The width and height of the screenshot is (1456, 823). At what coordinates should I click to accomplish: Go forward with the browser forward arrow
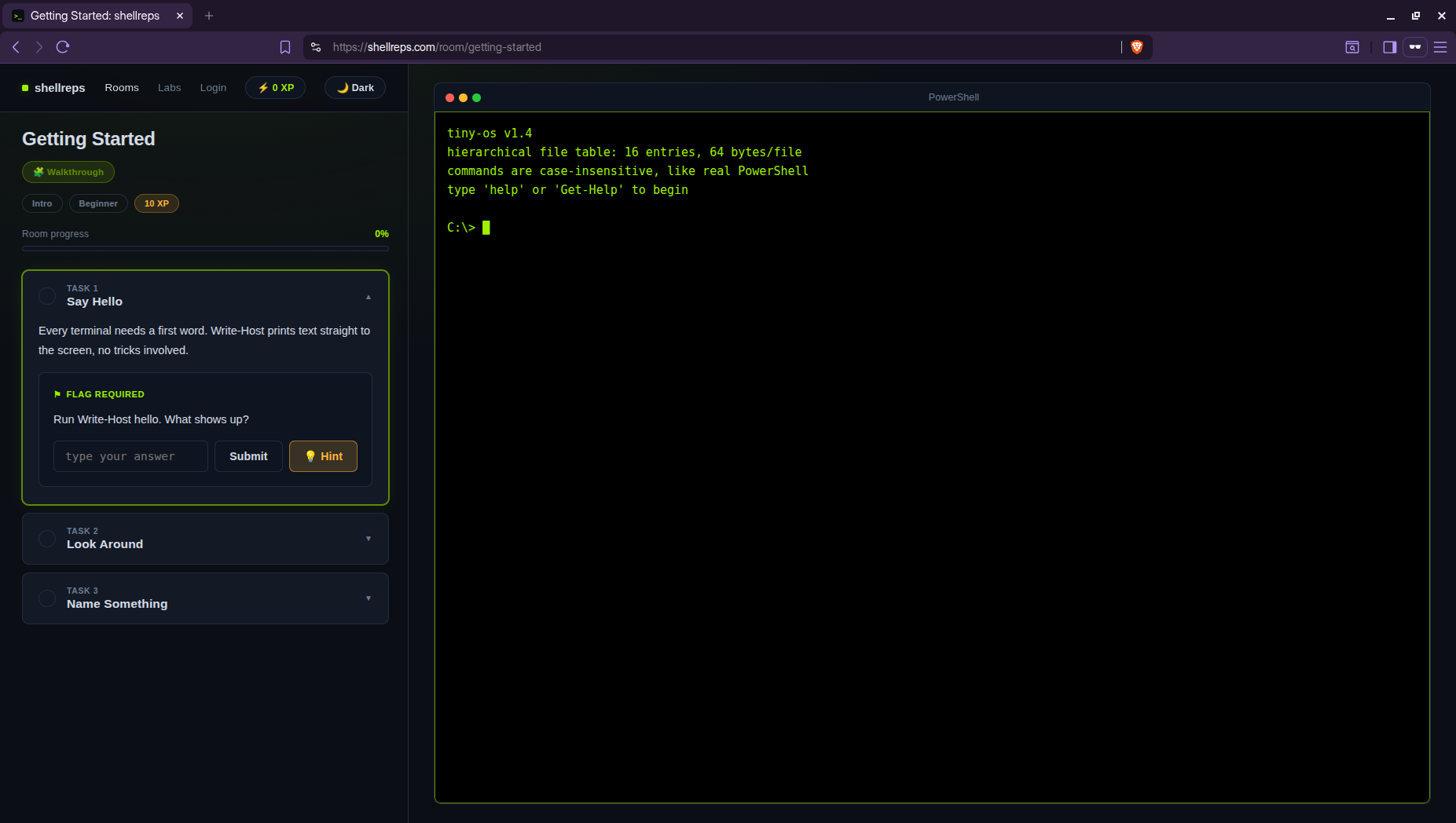pyautogui.click(x=39, y=47)
